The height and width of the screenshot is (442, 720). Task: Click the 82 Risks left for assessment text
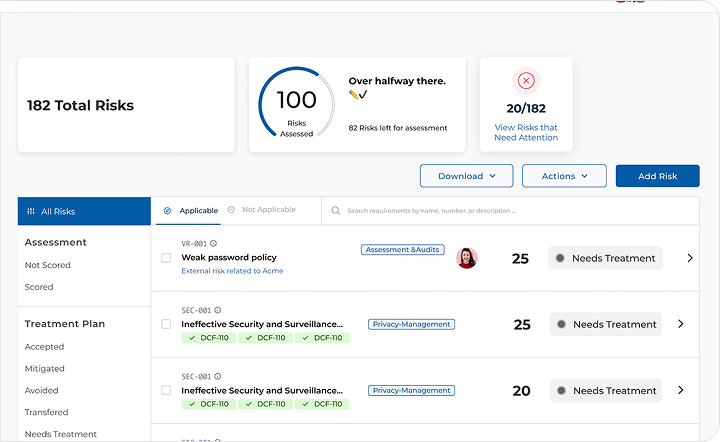coord(398,128)
